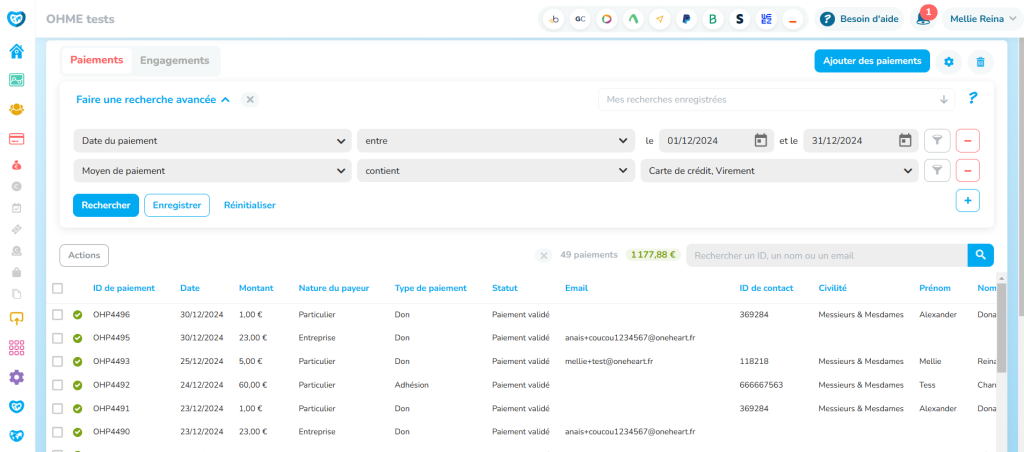Open the PayPal integration icon
Viewport: 1024px width, 452px height.
pos(686,19)
